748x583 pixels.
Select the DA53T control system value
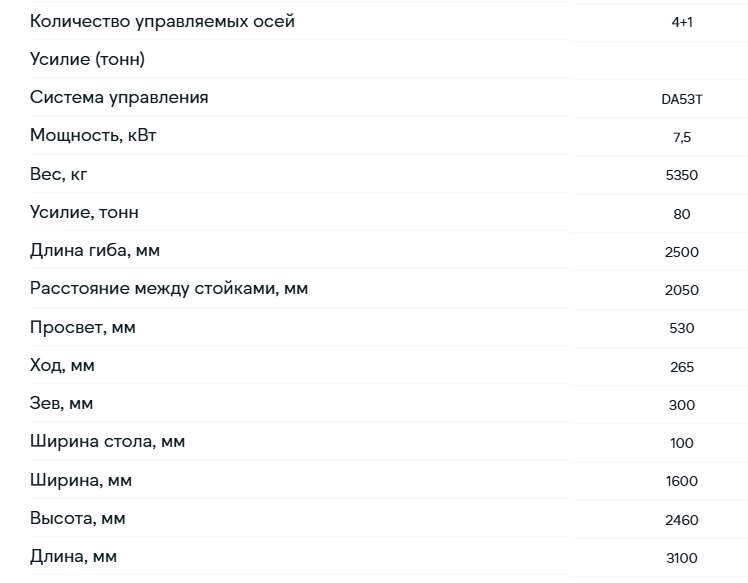(x=682, y=99)
